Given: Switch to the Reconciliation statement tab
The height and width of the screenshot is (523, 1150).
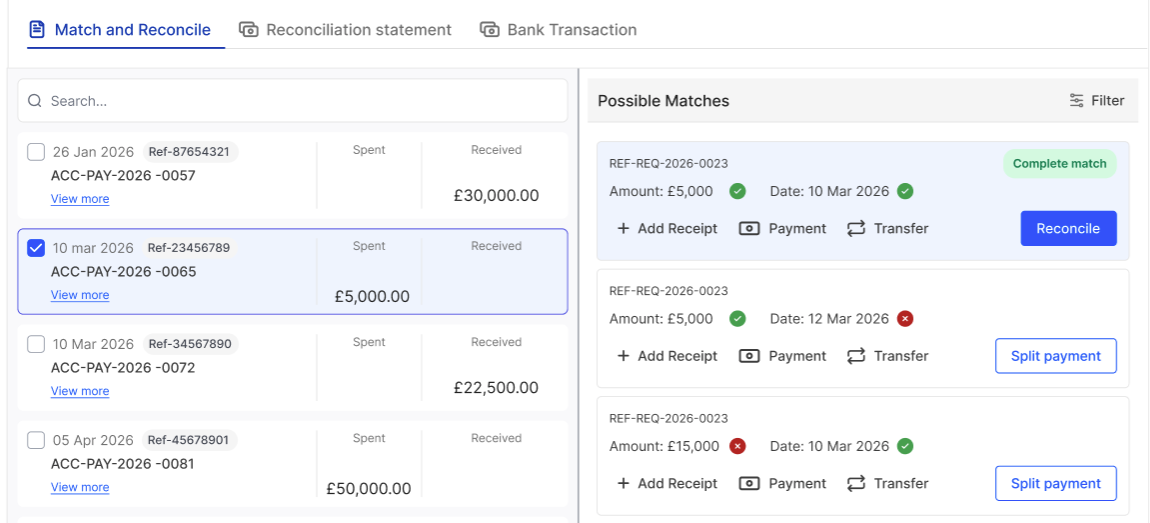Looking at the screenshot, I should [x=346, y=30].
